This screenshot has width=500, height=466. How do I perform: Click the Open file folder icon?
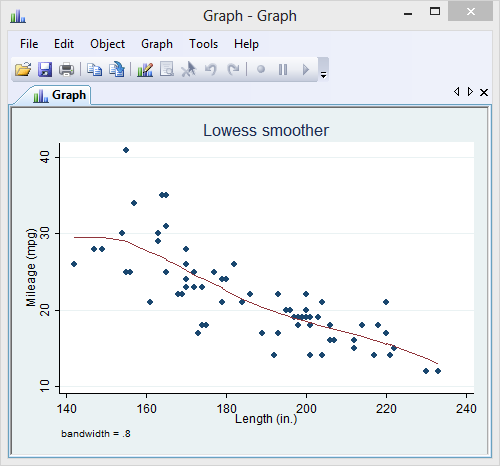click(x=23, y=70)
